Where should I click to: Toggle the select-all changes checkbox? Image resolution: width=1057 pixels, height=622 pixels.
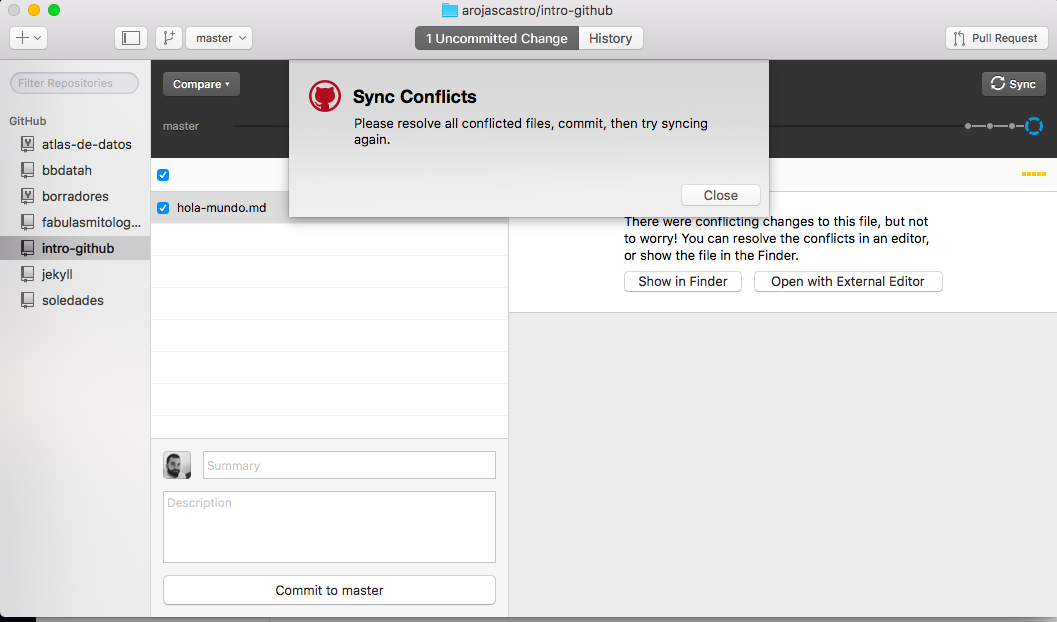click(163, 175)
